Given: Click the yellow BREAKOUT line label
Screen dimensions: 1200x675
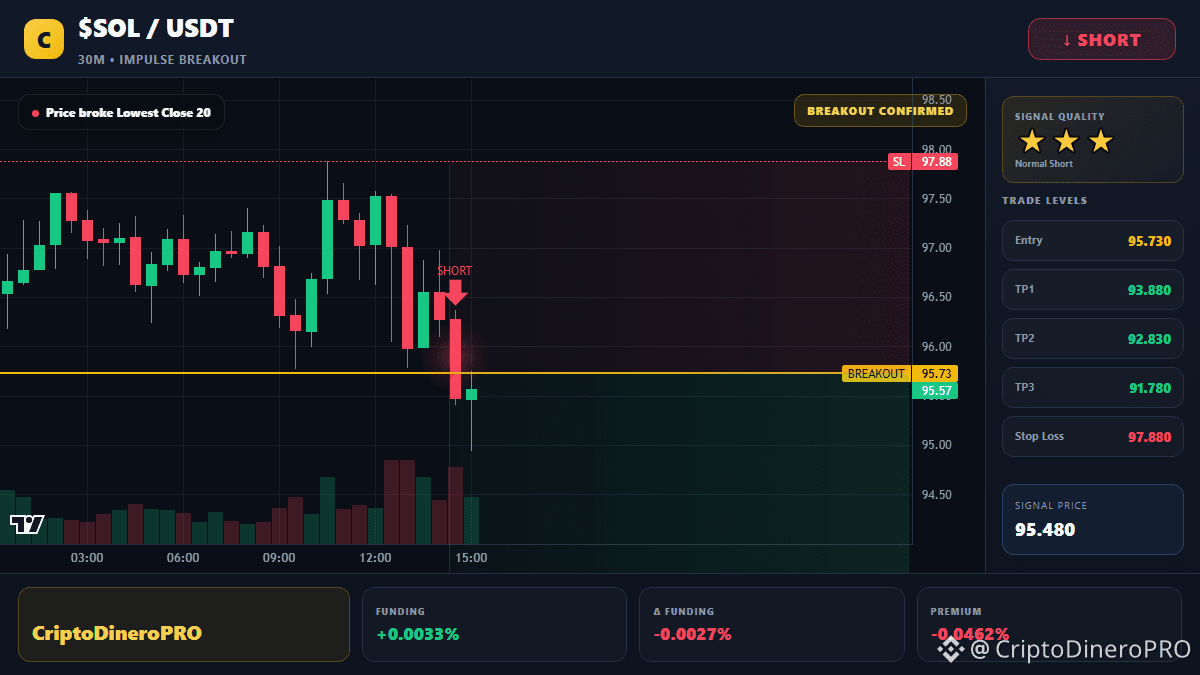Looking at the screenshot, I should point(876,374).
